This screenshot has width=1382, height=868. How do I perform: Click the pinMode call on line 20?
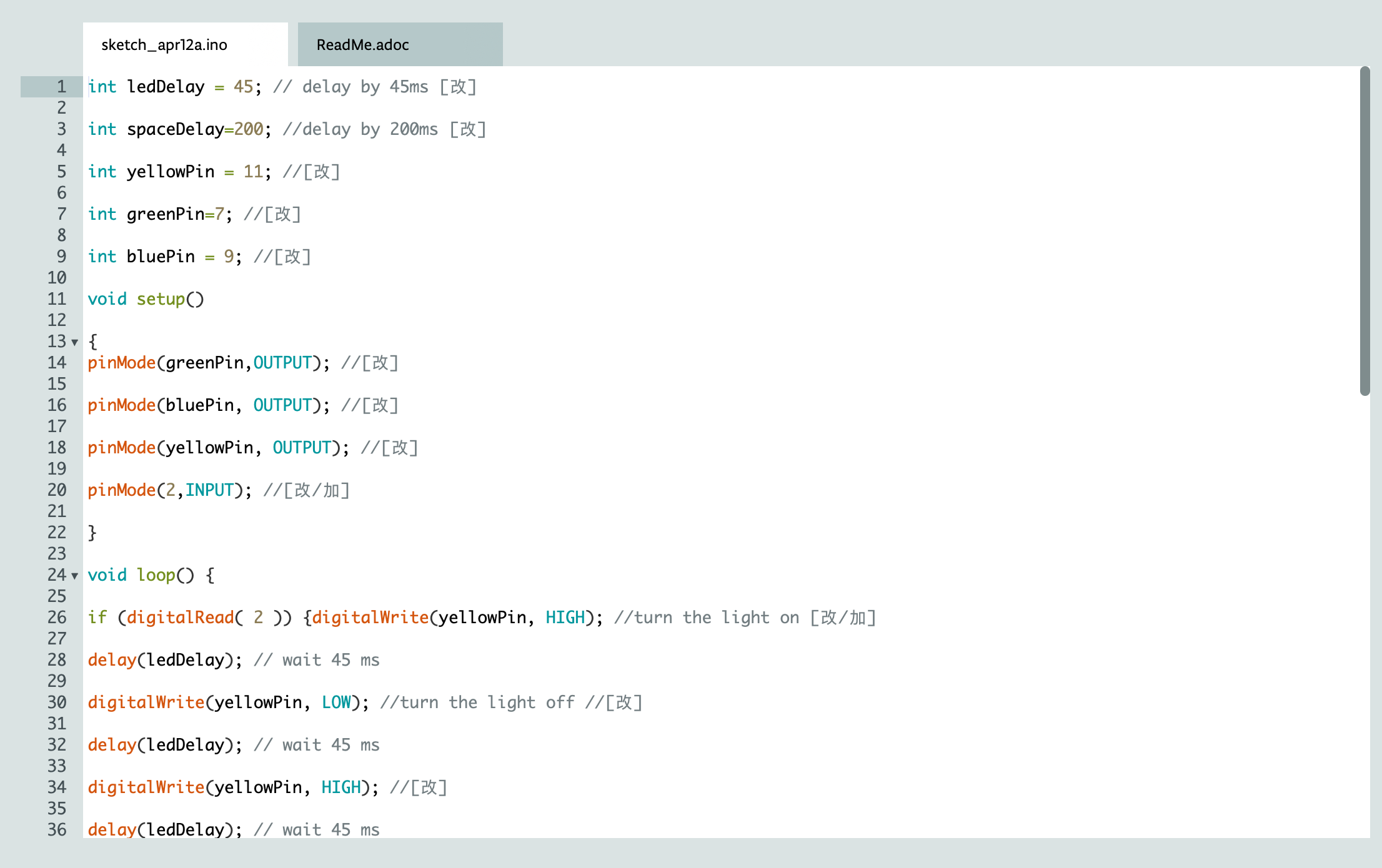pyautogui.click(x=121, y=490)
